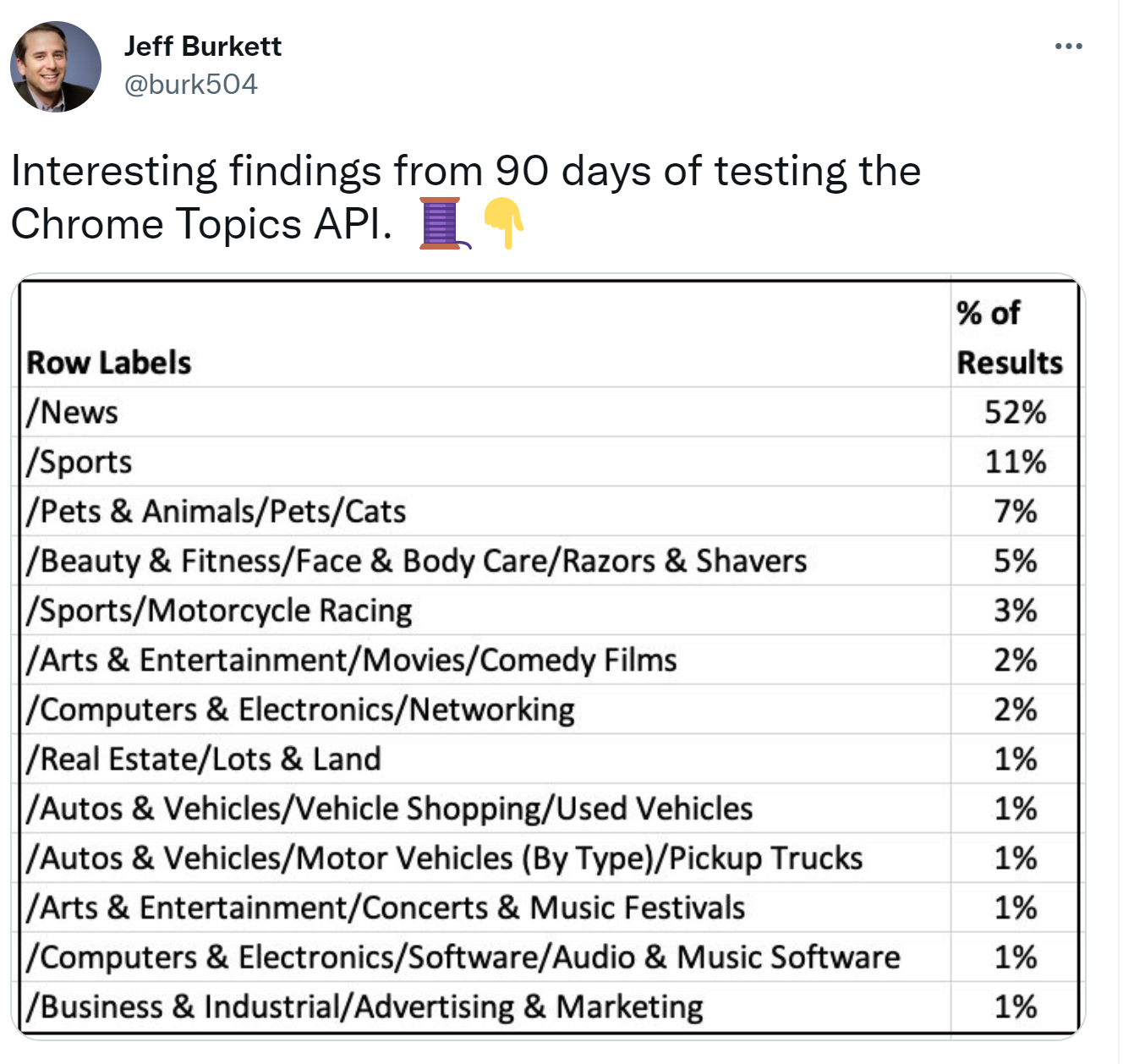1134x1064 pixels.
Task: Select the Pickup Trucks row label
Action: 445,858
